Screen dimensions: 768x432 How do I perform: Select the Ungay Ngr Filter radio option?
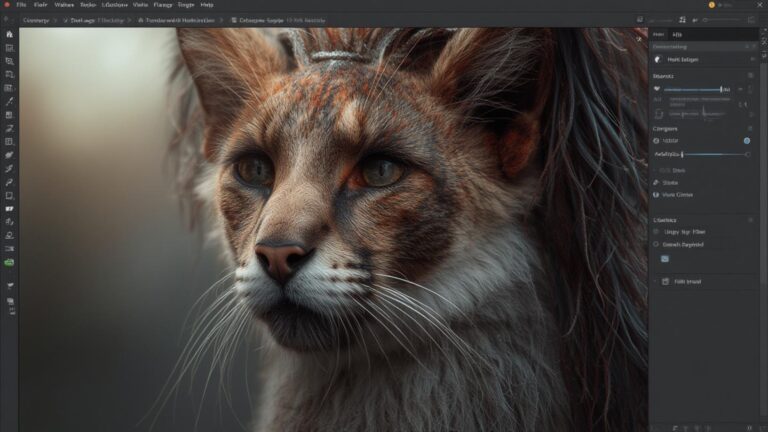(656, 232)
